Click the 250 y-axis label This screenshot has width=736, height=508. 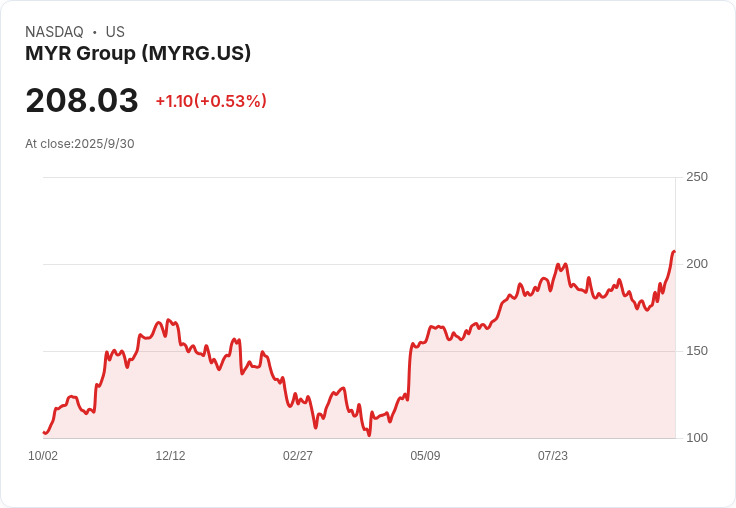(696, 177)
